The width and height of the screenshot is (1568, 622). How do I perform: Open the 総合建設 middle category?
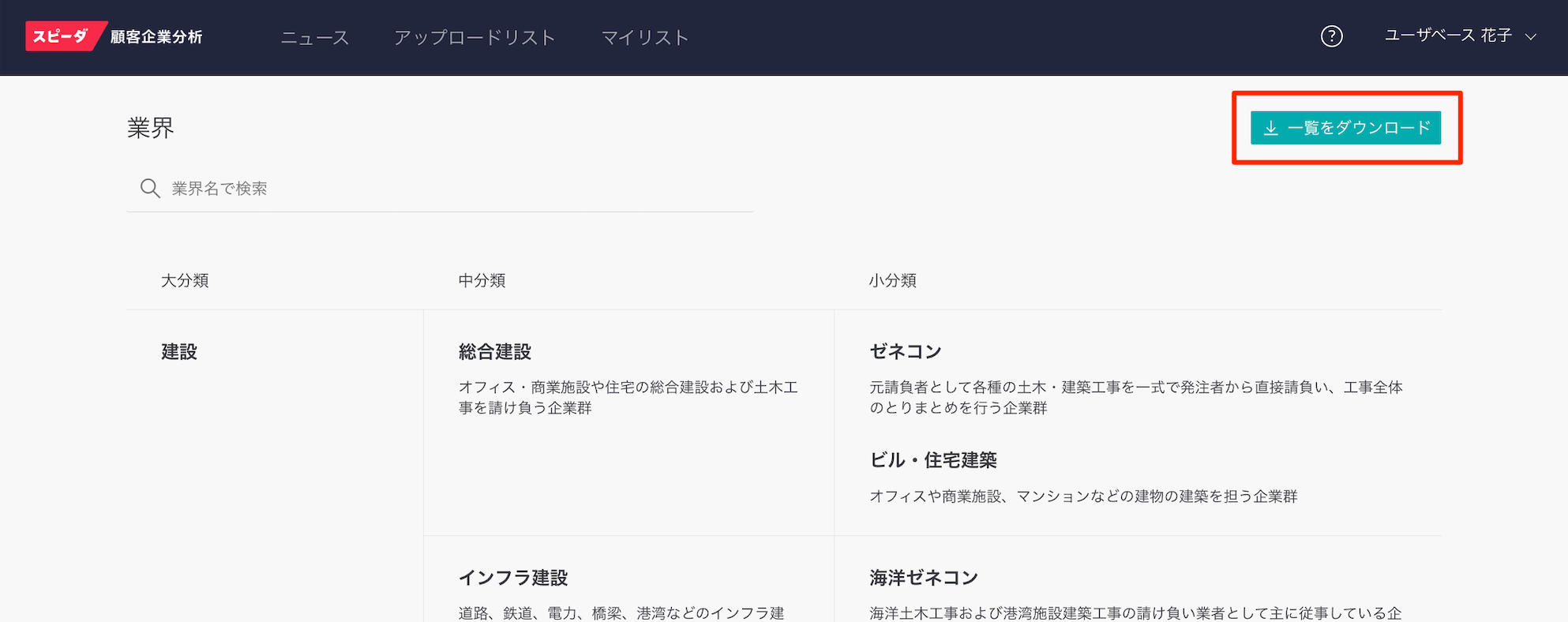[495, 352]
